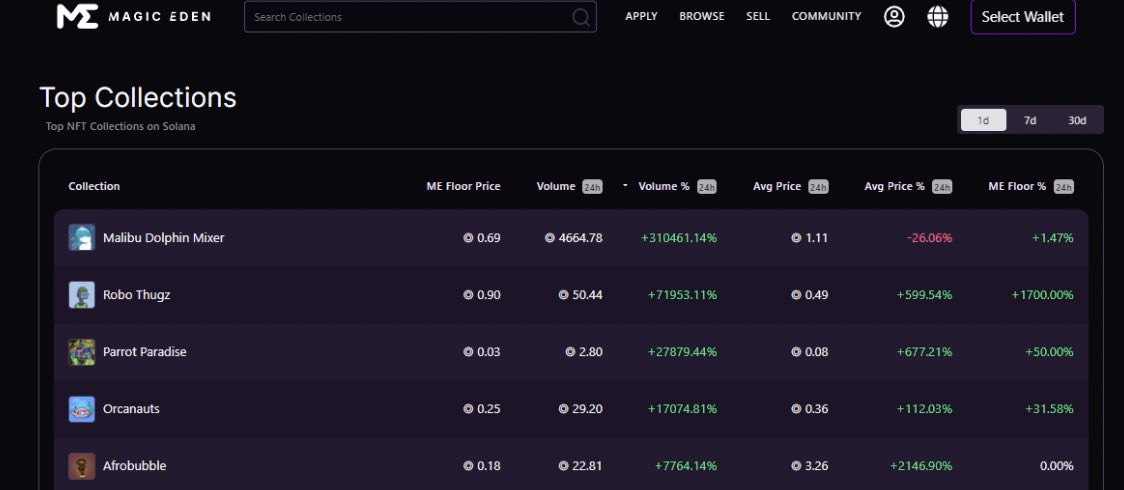Click the search magnifier icon
This screenshot has height=490, width=1124.
(581, 17)
